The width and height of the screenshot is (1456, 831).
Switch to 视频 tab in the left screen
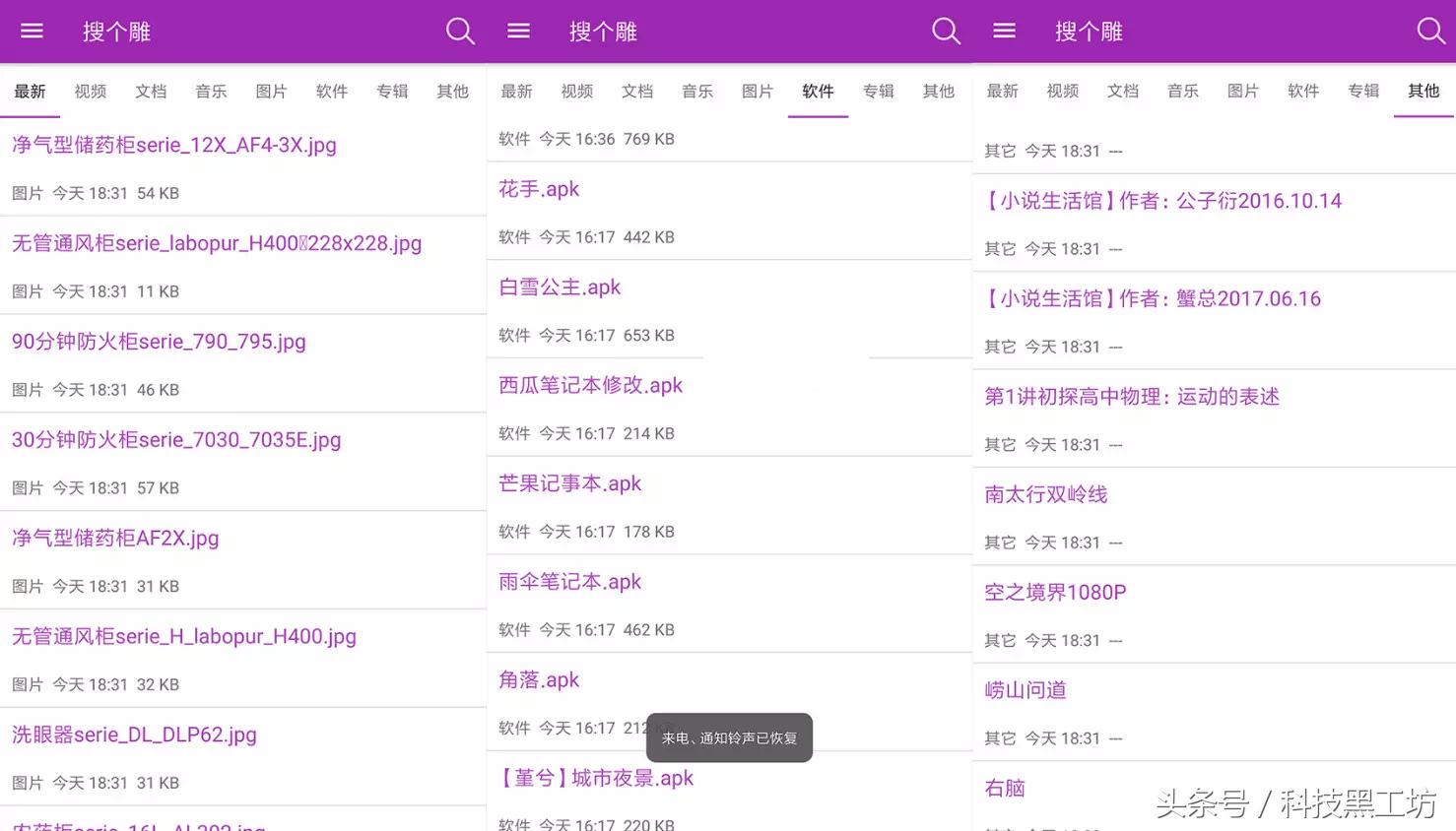[x=91, y=92]
